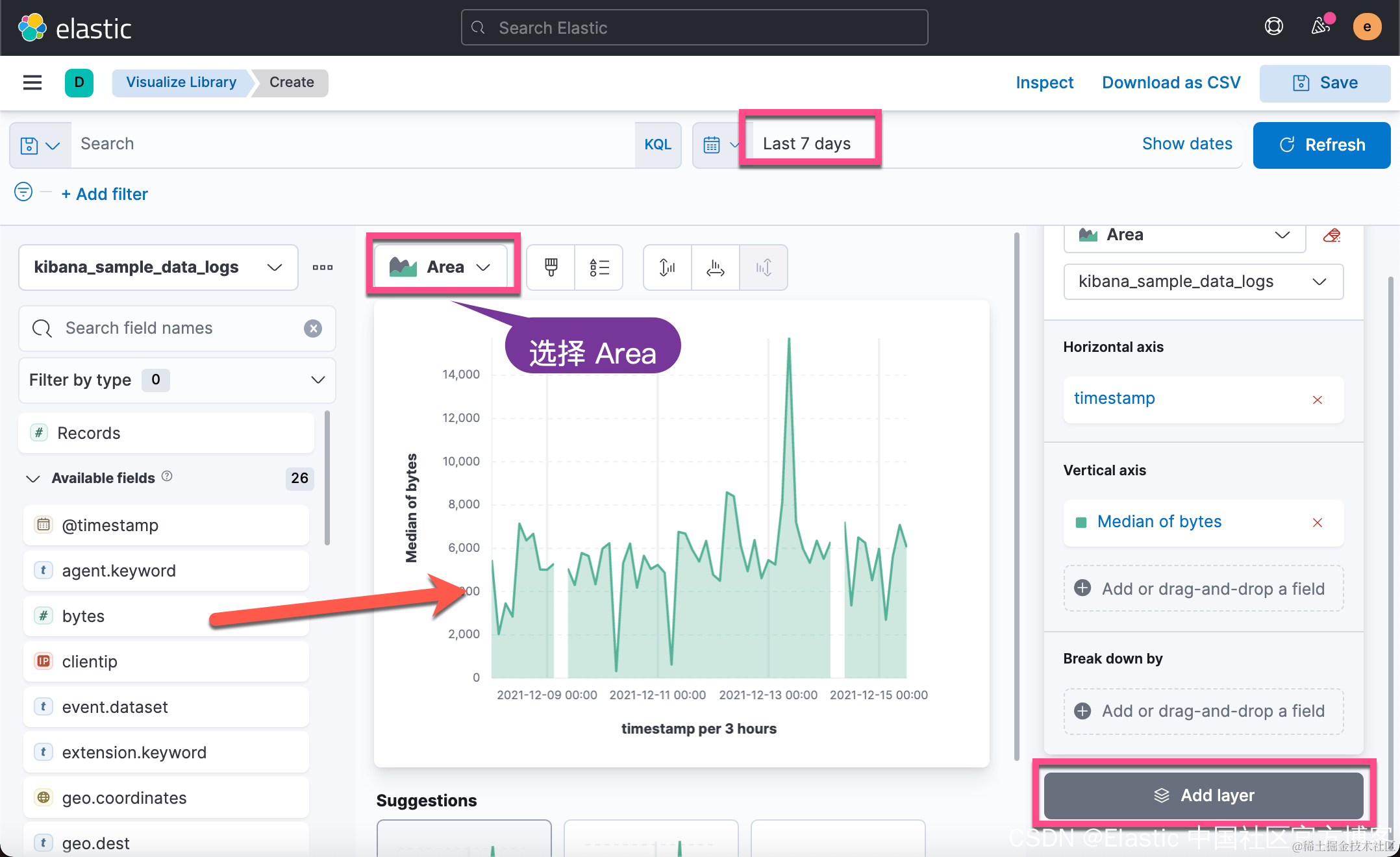
Task: Go to Visualize Library breadcrumb
Action: [x=181, y=82]
